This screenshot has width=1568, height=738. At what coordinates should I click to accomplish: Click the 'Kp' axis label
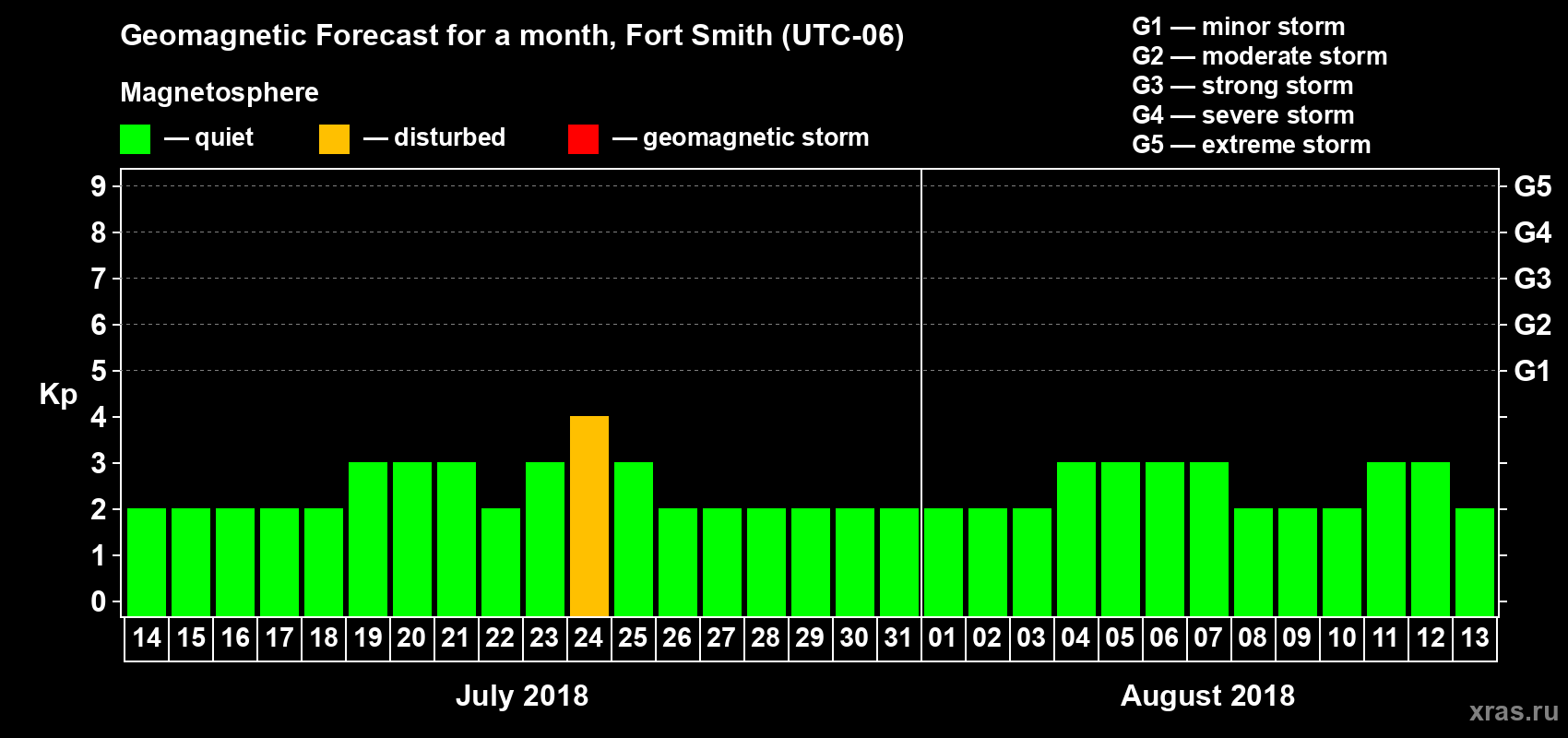click(58, 395)
